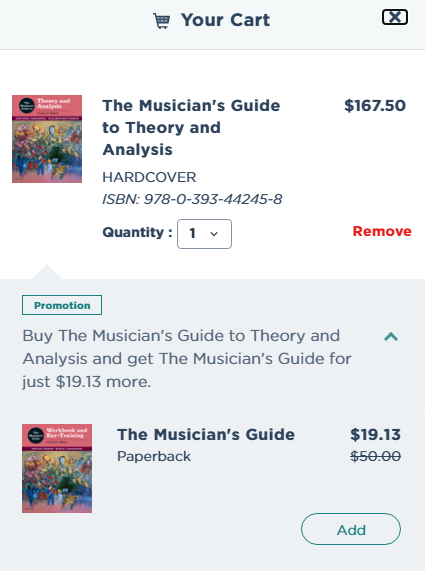Click the shopping cart icon in header
425x571 pixels.
pos(162,21)
